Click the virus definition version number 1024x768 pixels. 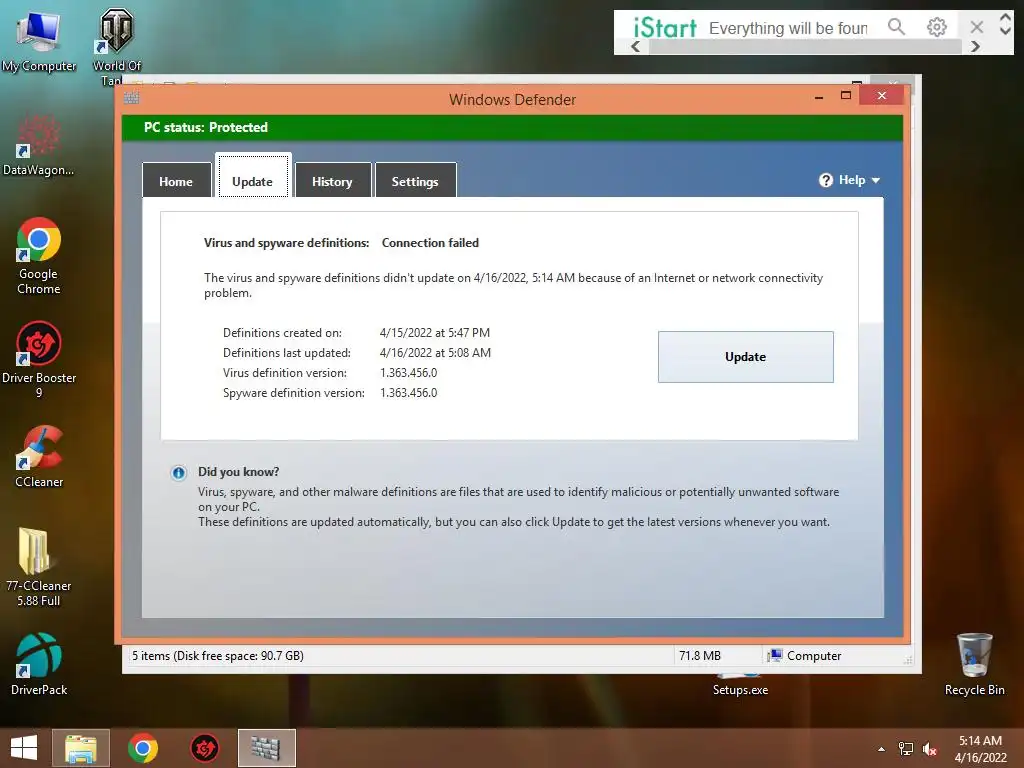click(x=409, y=373)
